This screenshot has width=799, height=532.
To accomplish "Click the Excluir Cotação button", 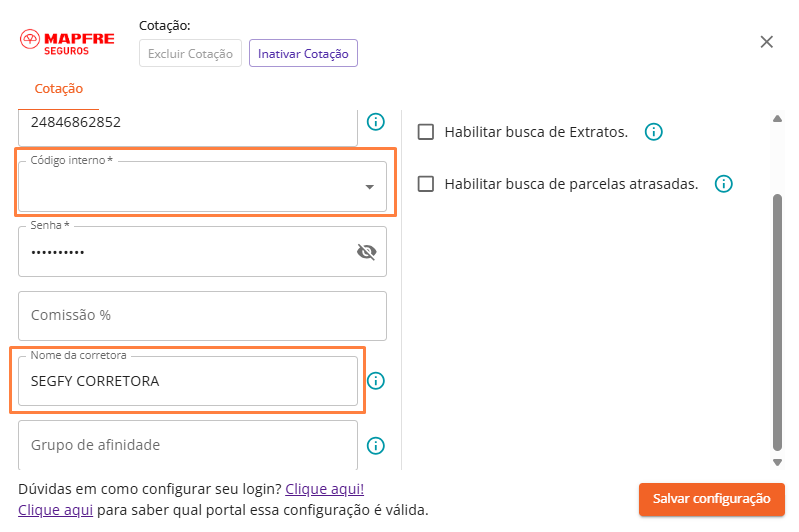I will click(x=190, y=54).
